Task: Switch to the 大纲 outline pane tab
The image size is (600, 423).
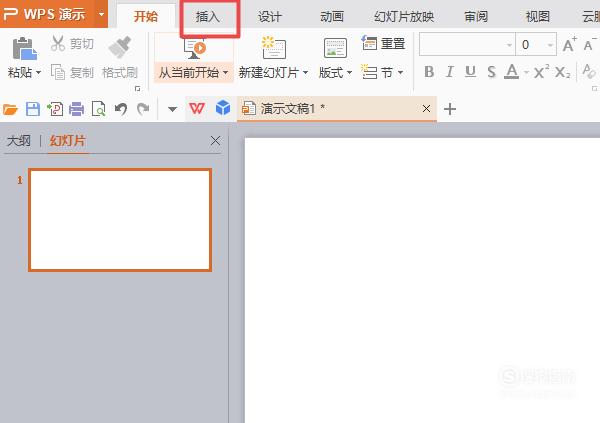Action: pos(19,141)
